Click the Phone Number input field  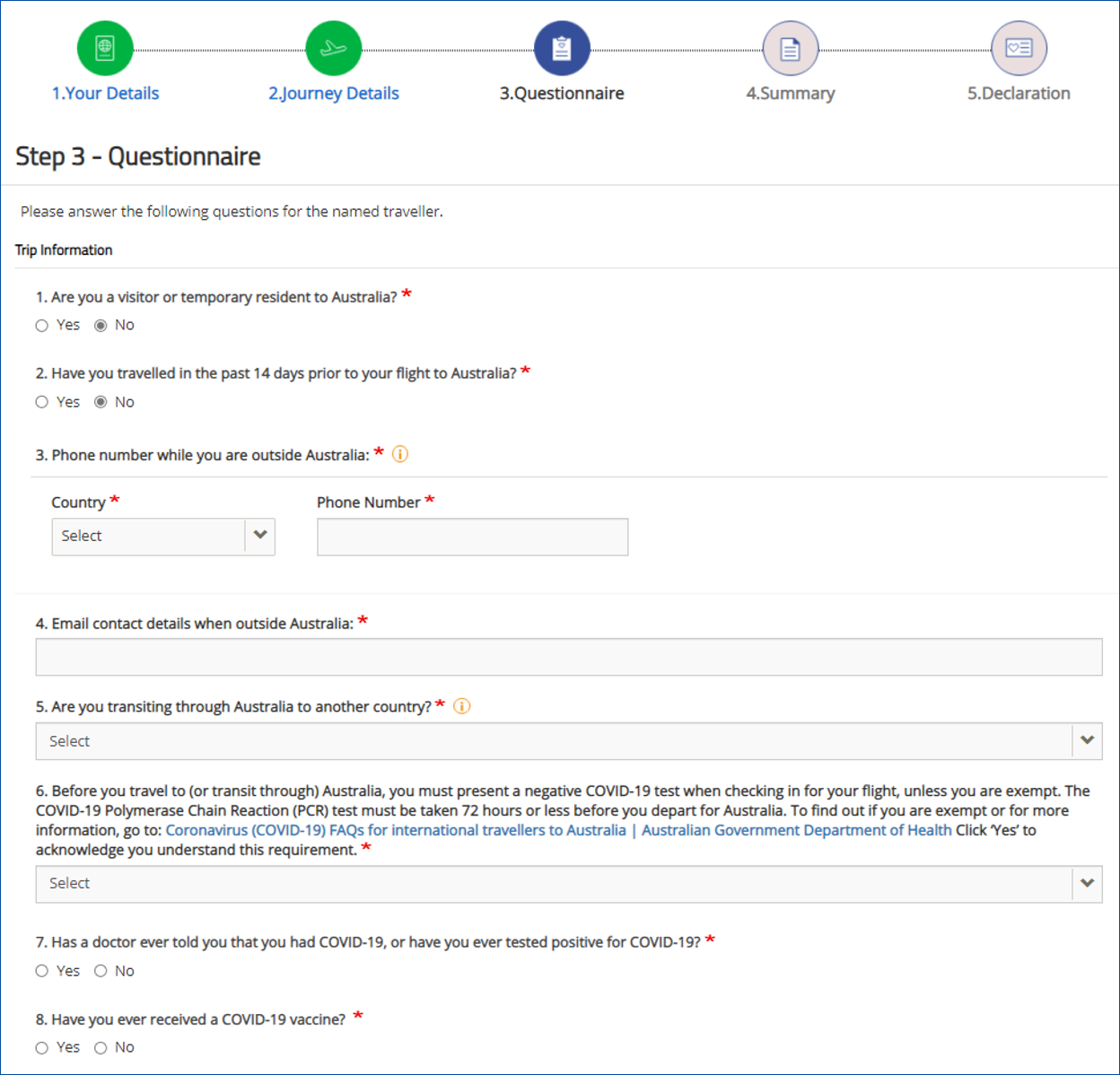pyautogui.click(x=472, y=537)
